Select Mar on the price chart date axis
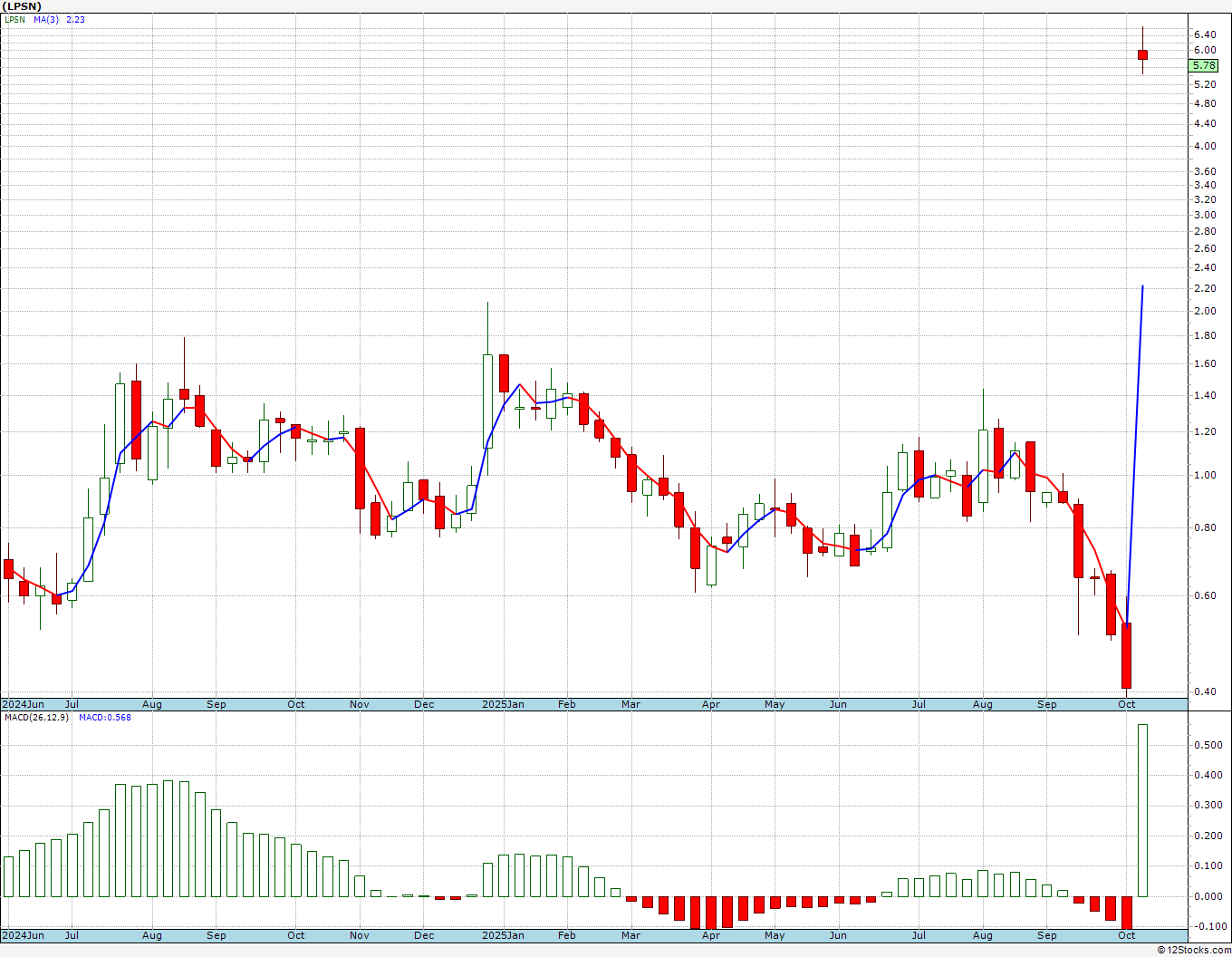The height and width of the screenshot is (957, 1232). click(630, 704)
